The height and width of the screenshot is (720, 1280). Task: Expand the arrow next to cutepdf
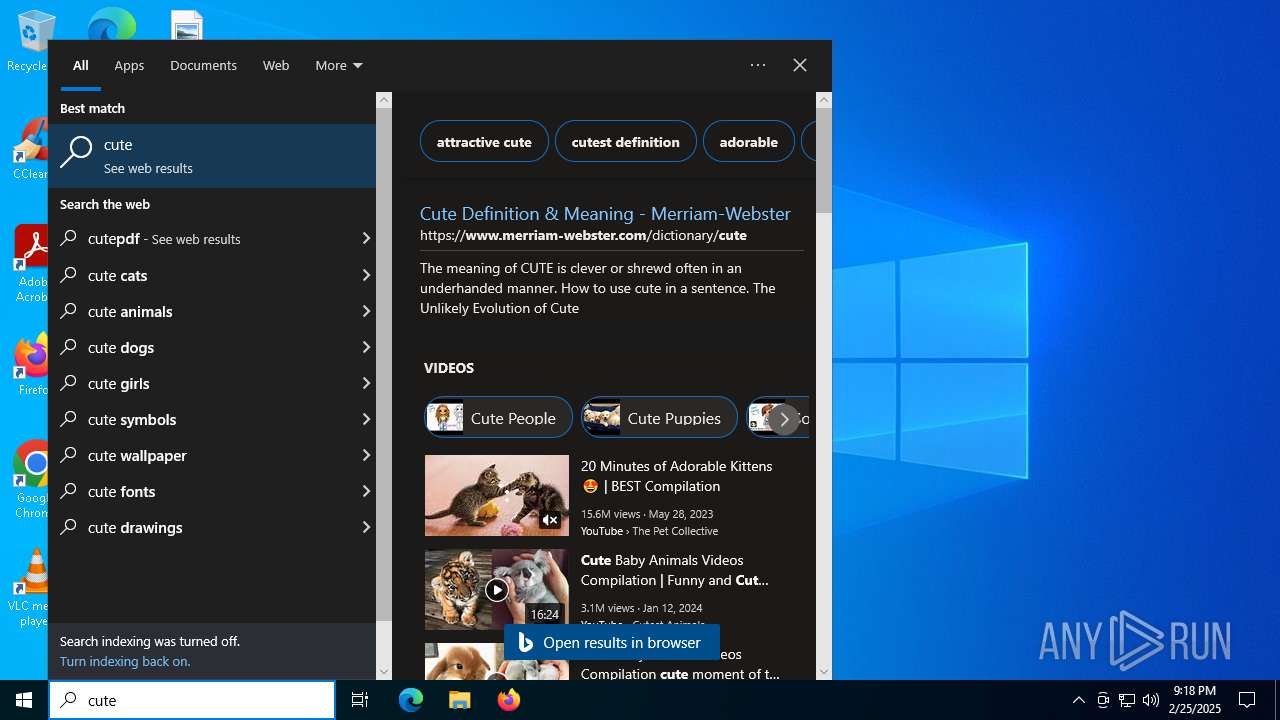pyautogui.click(x=365, y=239)
